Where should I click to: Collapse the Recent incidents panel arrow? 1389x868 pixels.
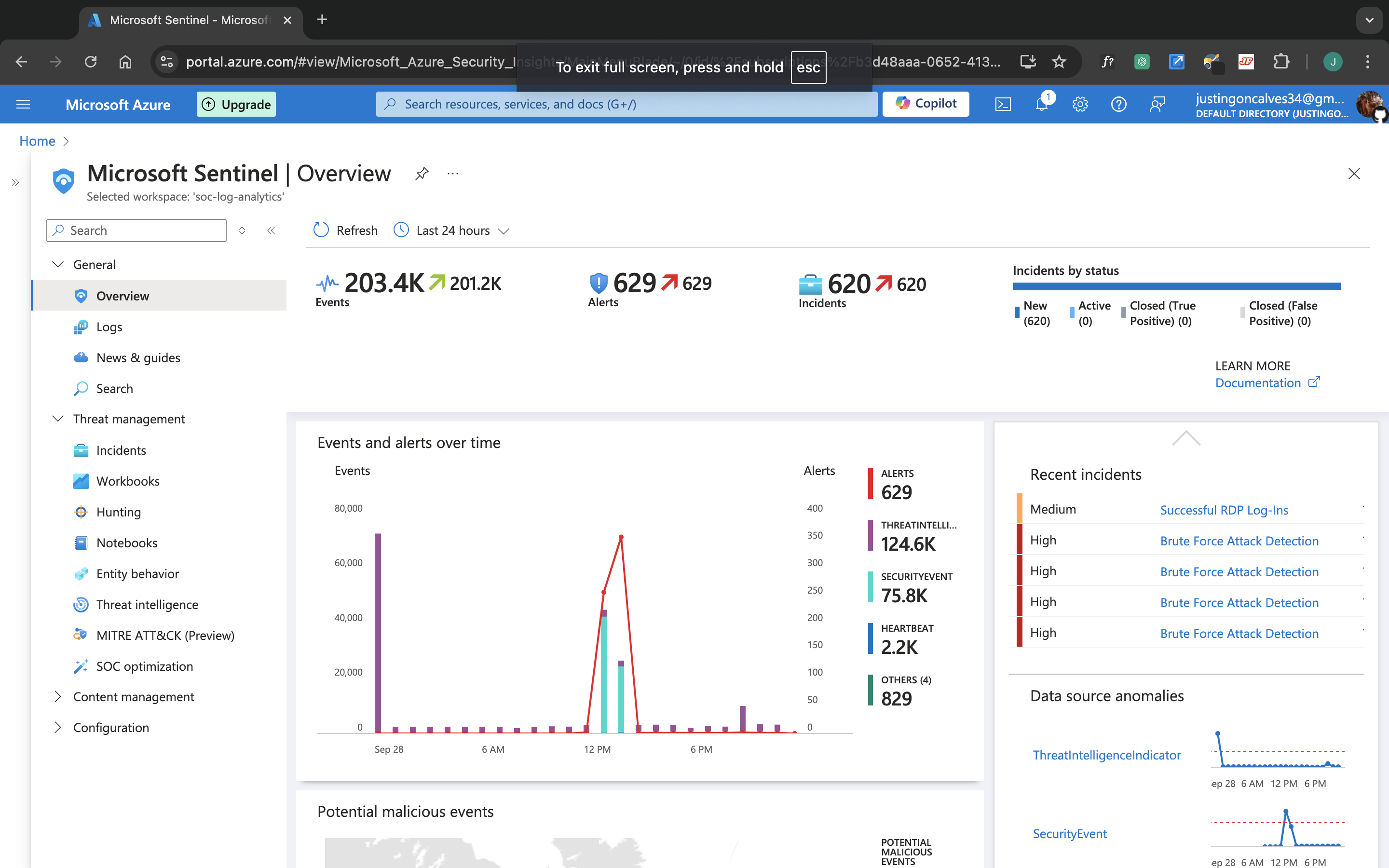point(1186,438)
